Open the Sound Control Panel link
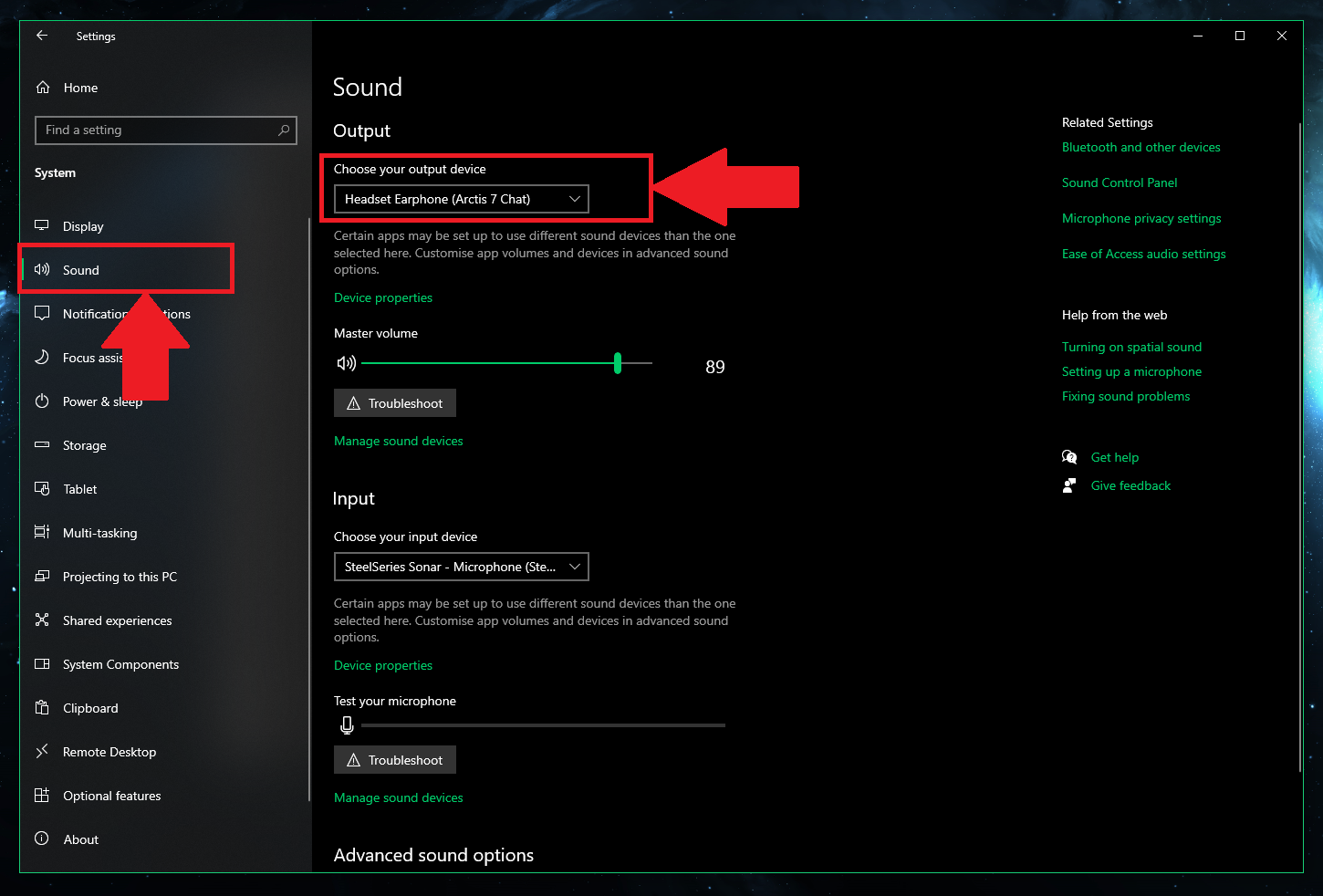The height and width of the screenshot is (896, 1323). click(1119, 182)
